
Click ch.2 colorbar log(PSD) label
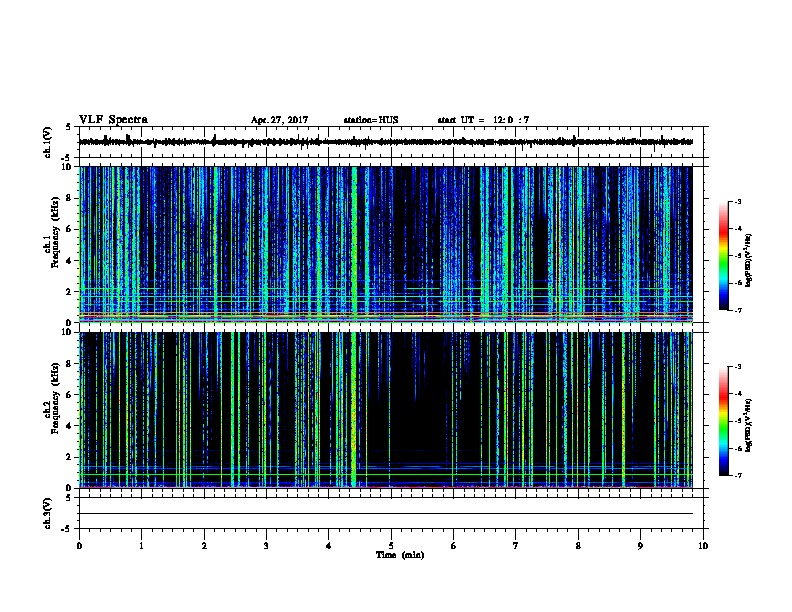pos(749,425)
